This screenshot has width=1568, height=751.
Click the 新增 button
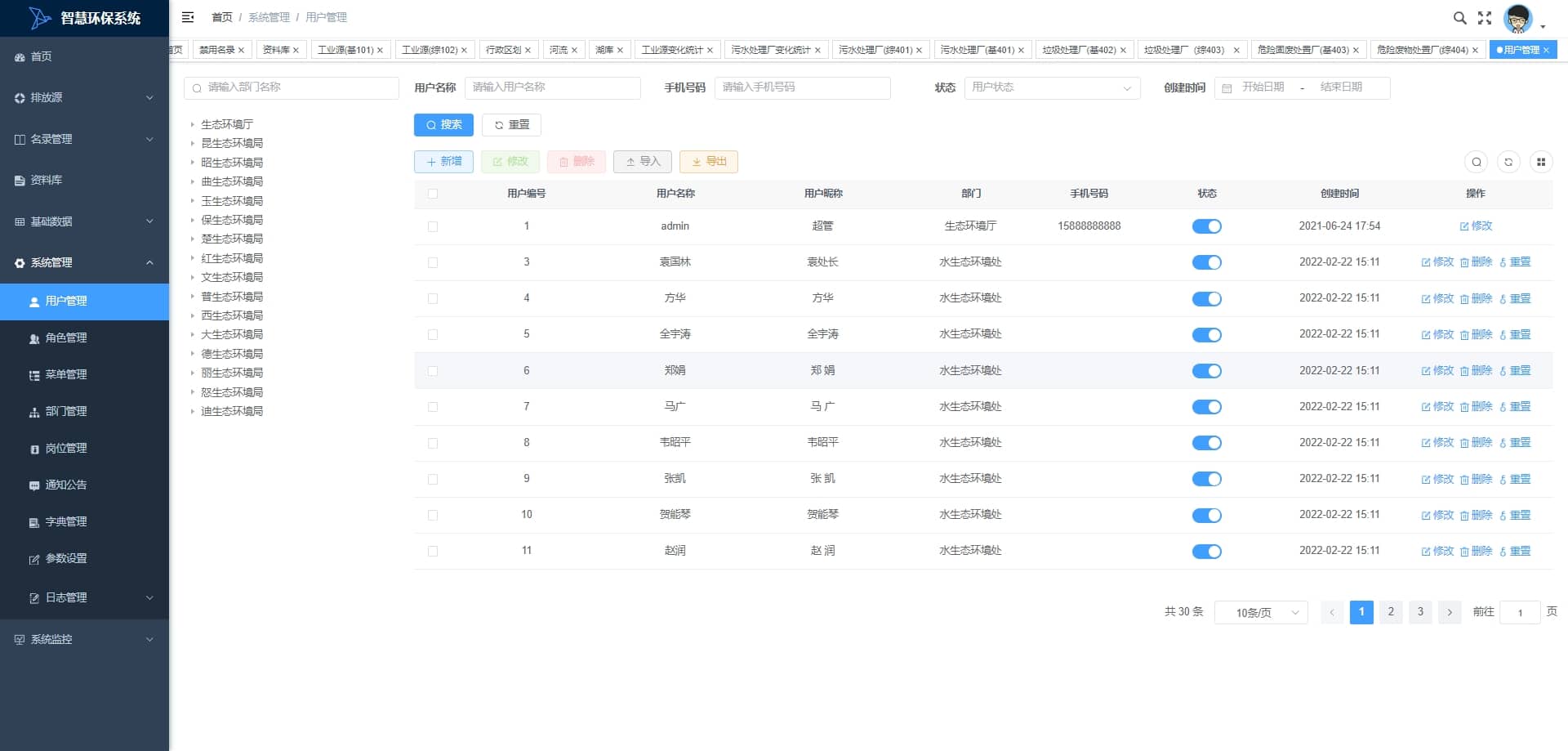point(443,162)
